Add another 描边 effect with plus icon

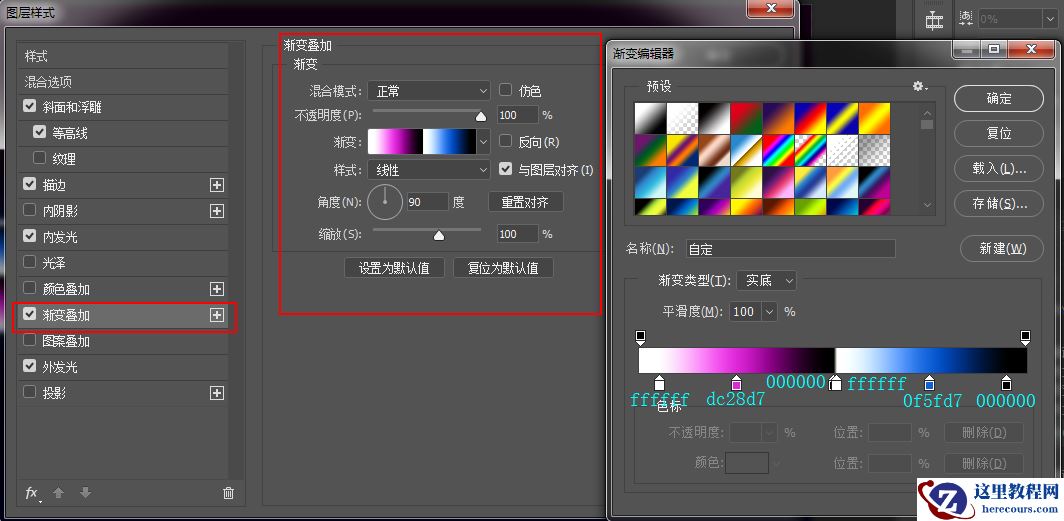coord(216,185)
